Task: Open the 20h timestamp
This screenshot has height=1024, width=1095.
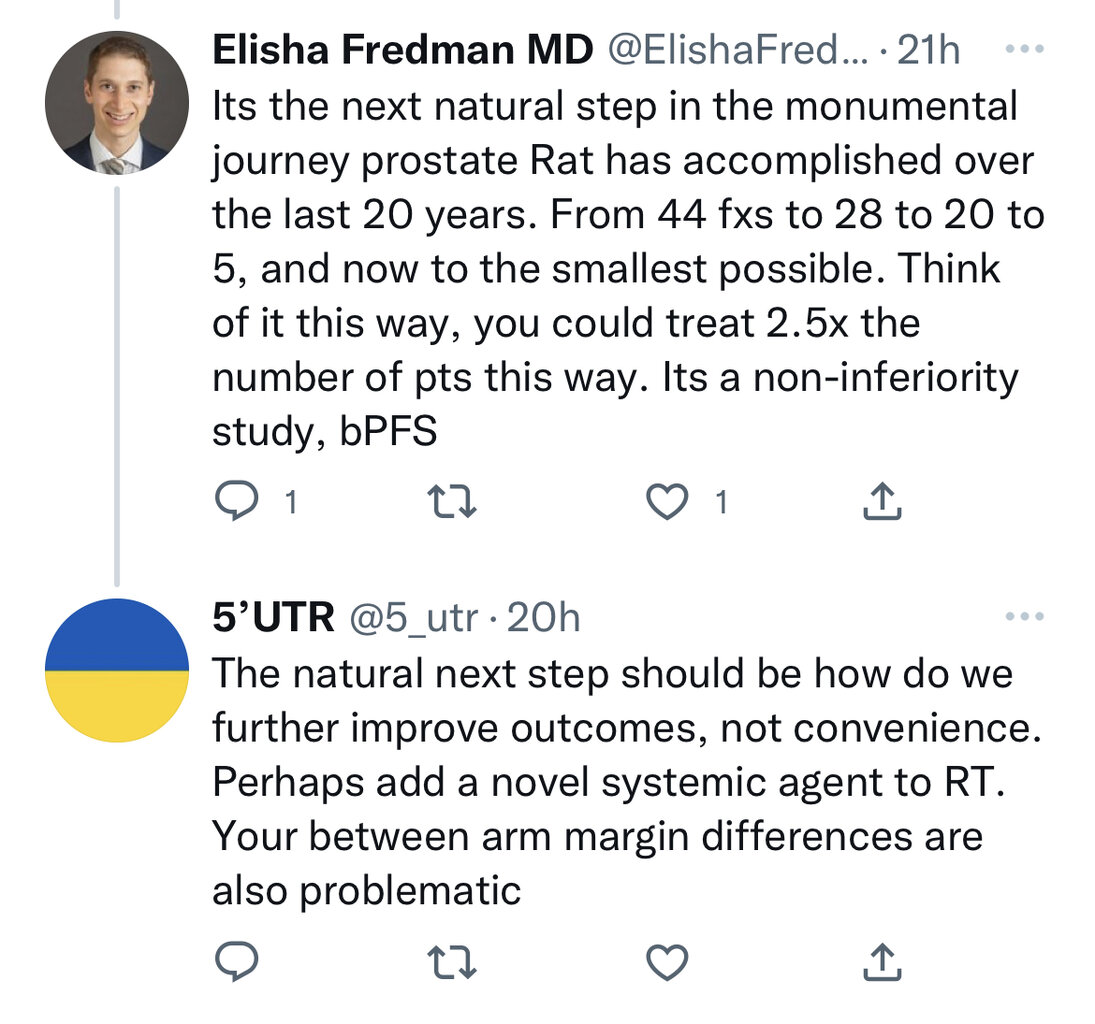Action: coord(543,617)
